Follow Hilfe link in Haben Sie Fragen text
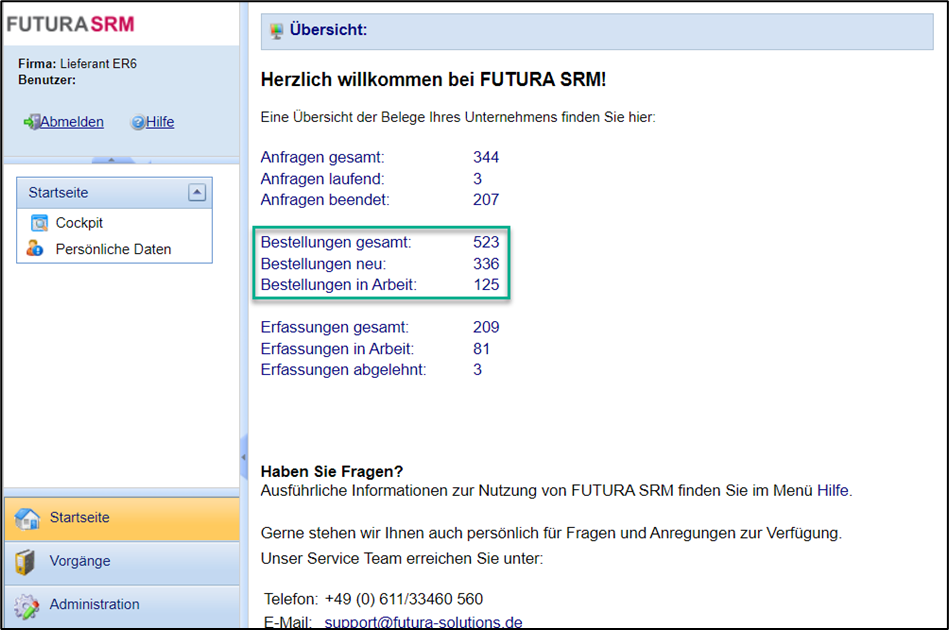 click(x=833, y=490)
